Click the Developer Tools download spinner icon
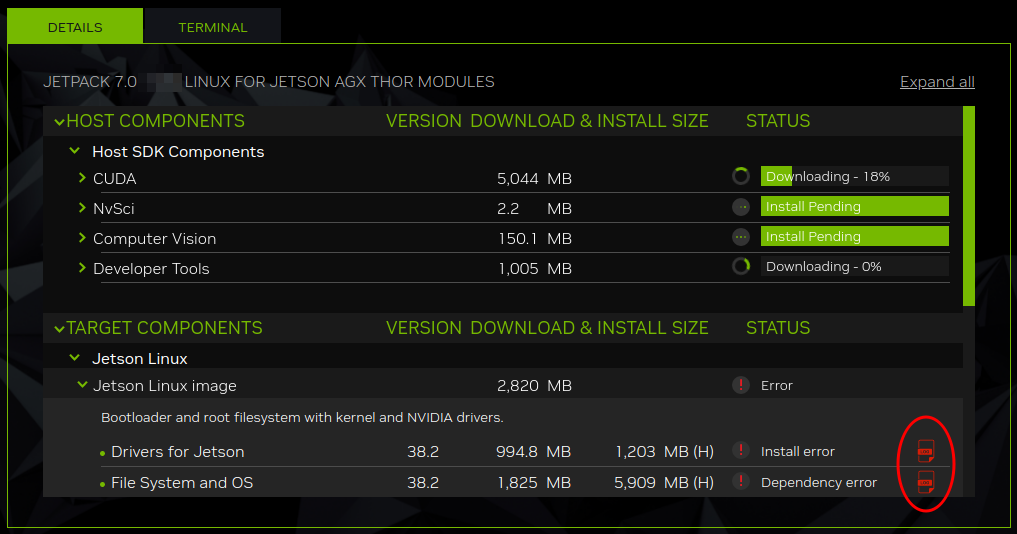Image resolution: width=1017 pixels, height=534 pixels. (741, 267)
